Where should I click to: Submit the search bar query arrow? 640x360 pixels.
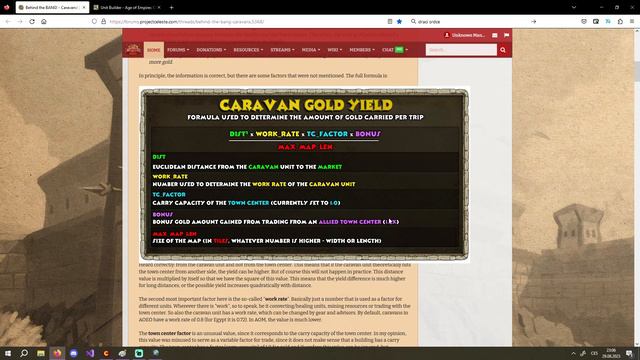tap(533, 21)
